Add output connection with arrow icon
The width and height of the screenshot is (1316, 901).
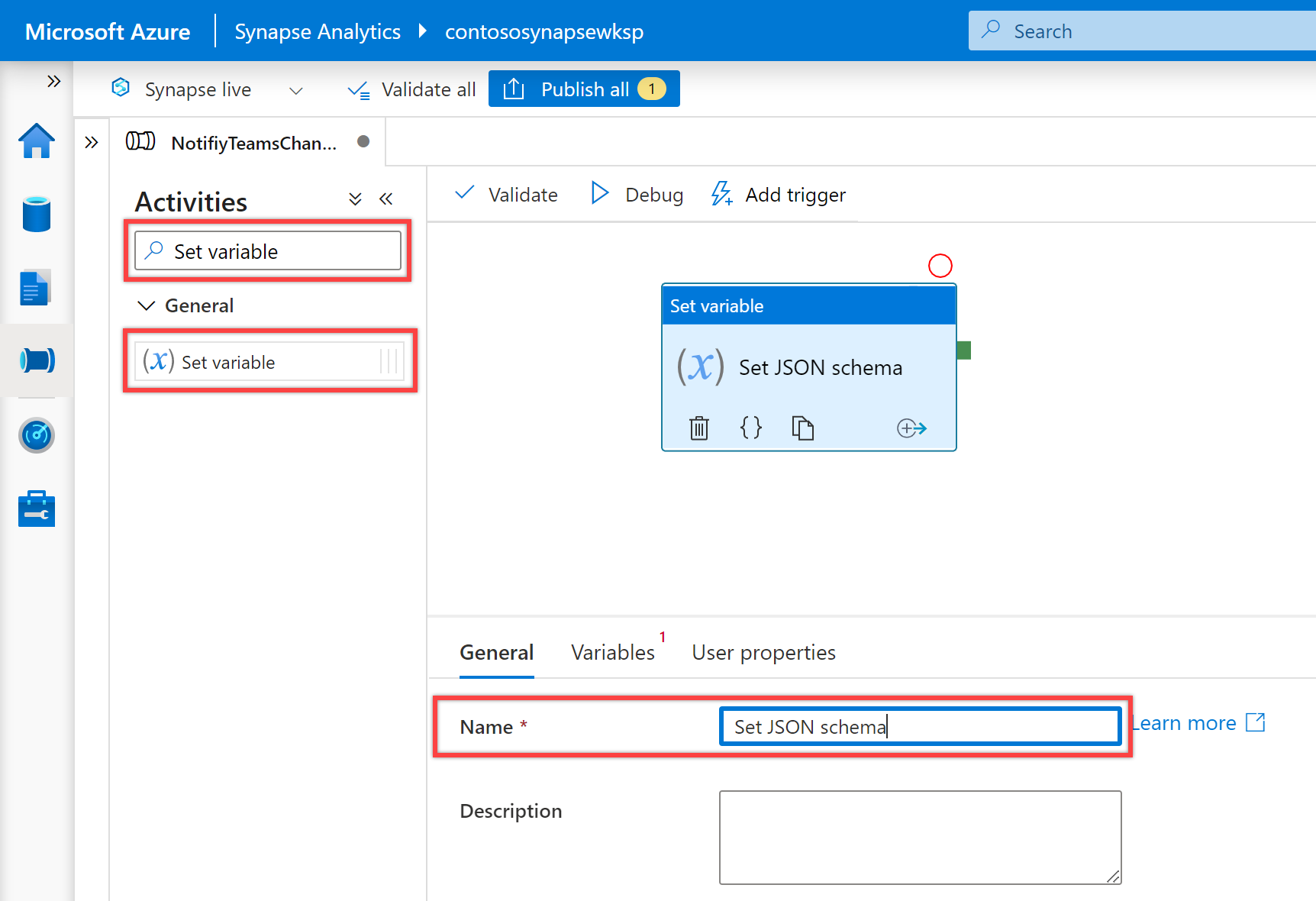[911, 428]
